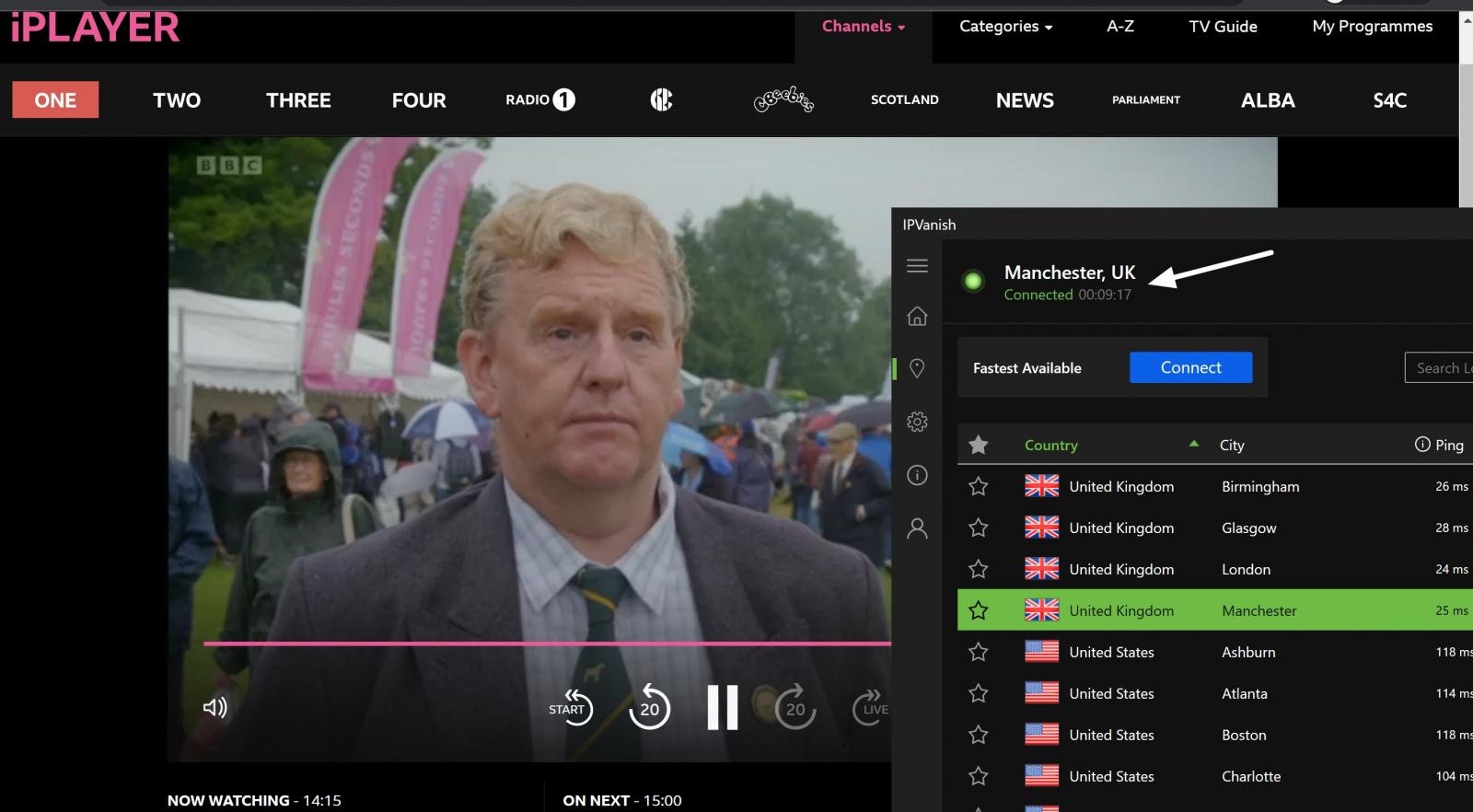Select United Kingdom Birmingham server row
Viewport: 1473px width, 812px height.
[1215, 486]
